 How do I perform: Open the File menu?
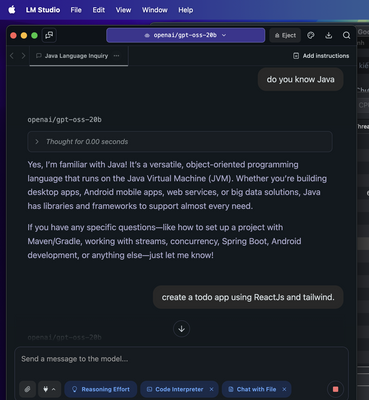click(76, 10)
